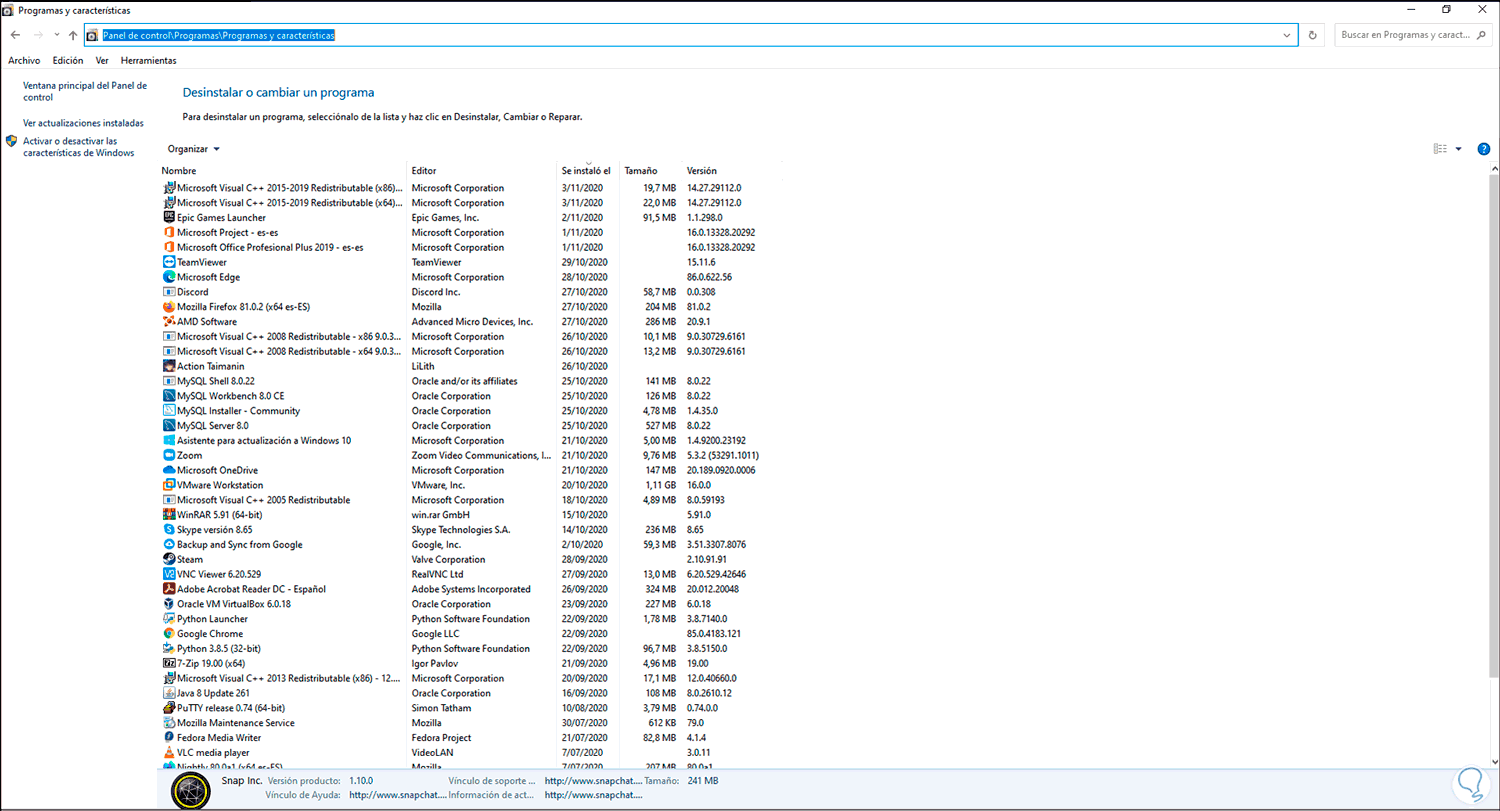Click the shield icon beside Windows features link

pos(10,141)
